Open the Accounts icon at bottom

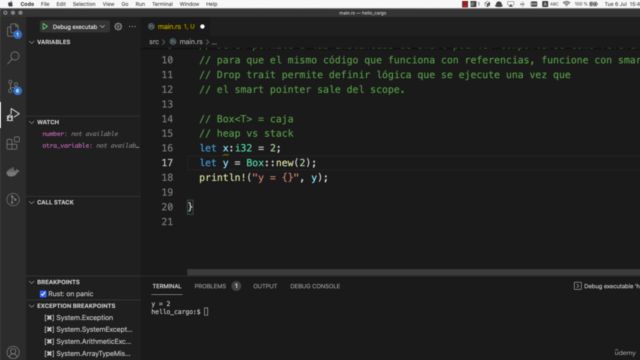click(x=13, y=352)
